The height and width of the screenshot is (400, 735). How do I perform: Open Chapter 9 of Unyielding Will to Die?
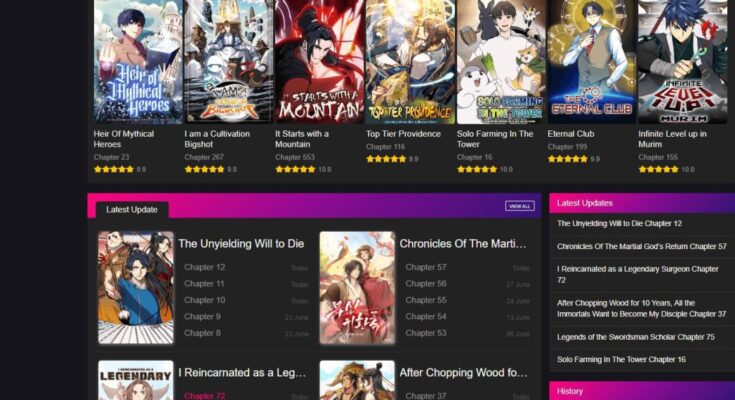(202, 317)
